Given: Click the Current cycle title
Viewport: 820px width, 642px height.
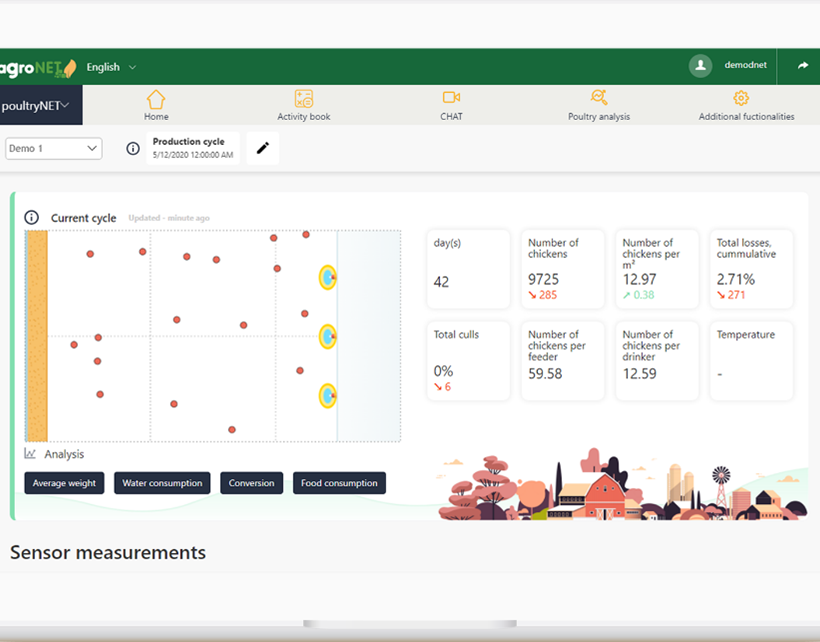Looking at the screenshot, I should pos(83,218).
